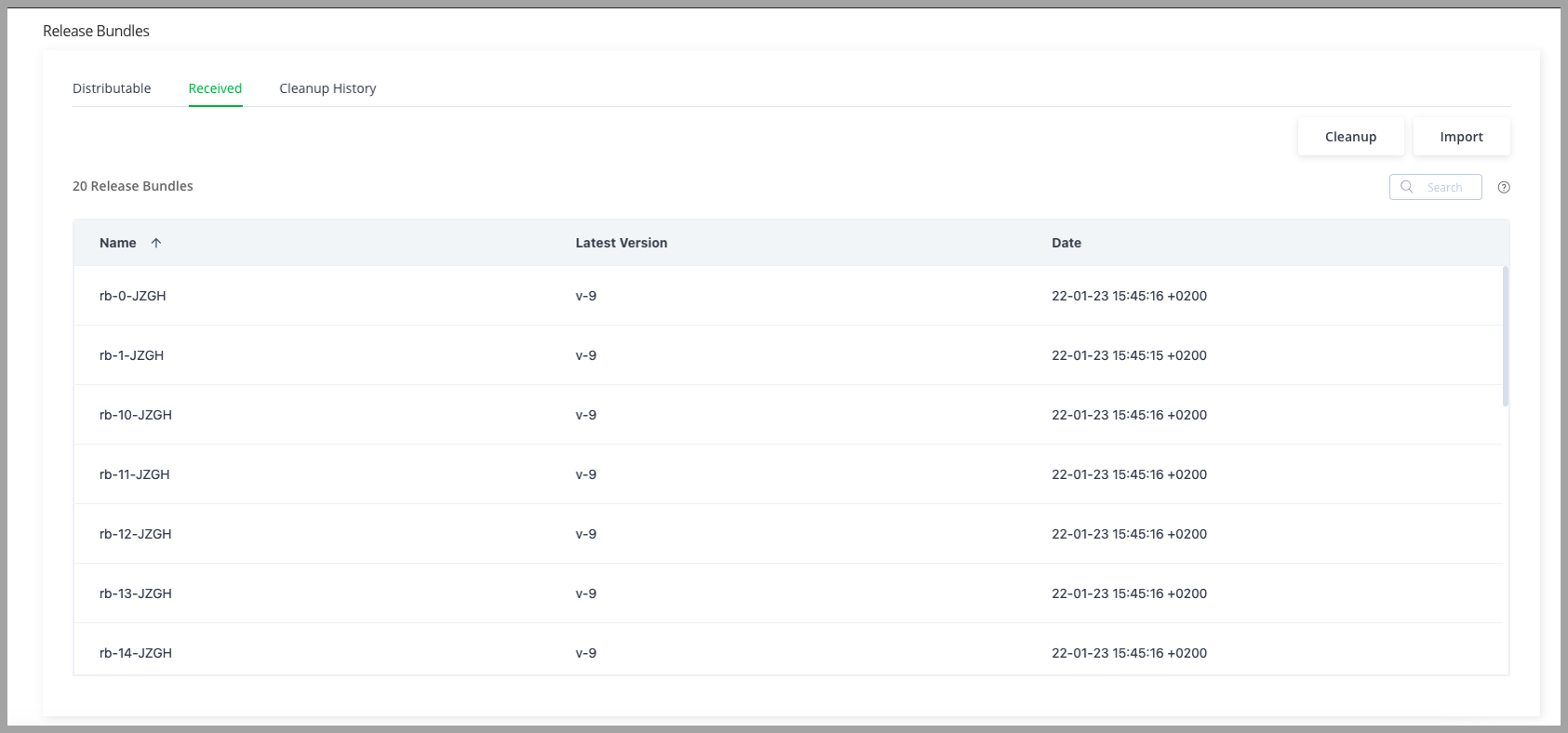Click the Date column header
The width and height of the screenshot is (1568, 733).
[x=1066, y=243]
